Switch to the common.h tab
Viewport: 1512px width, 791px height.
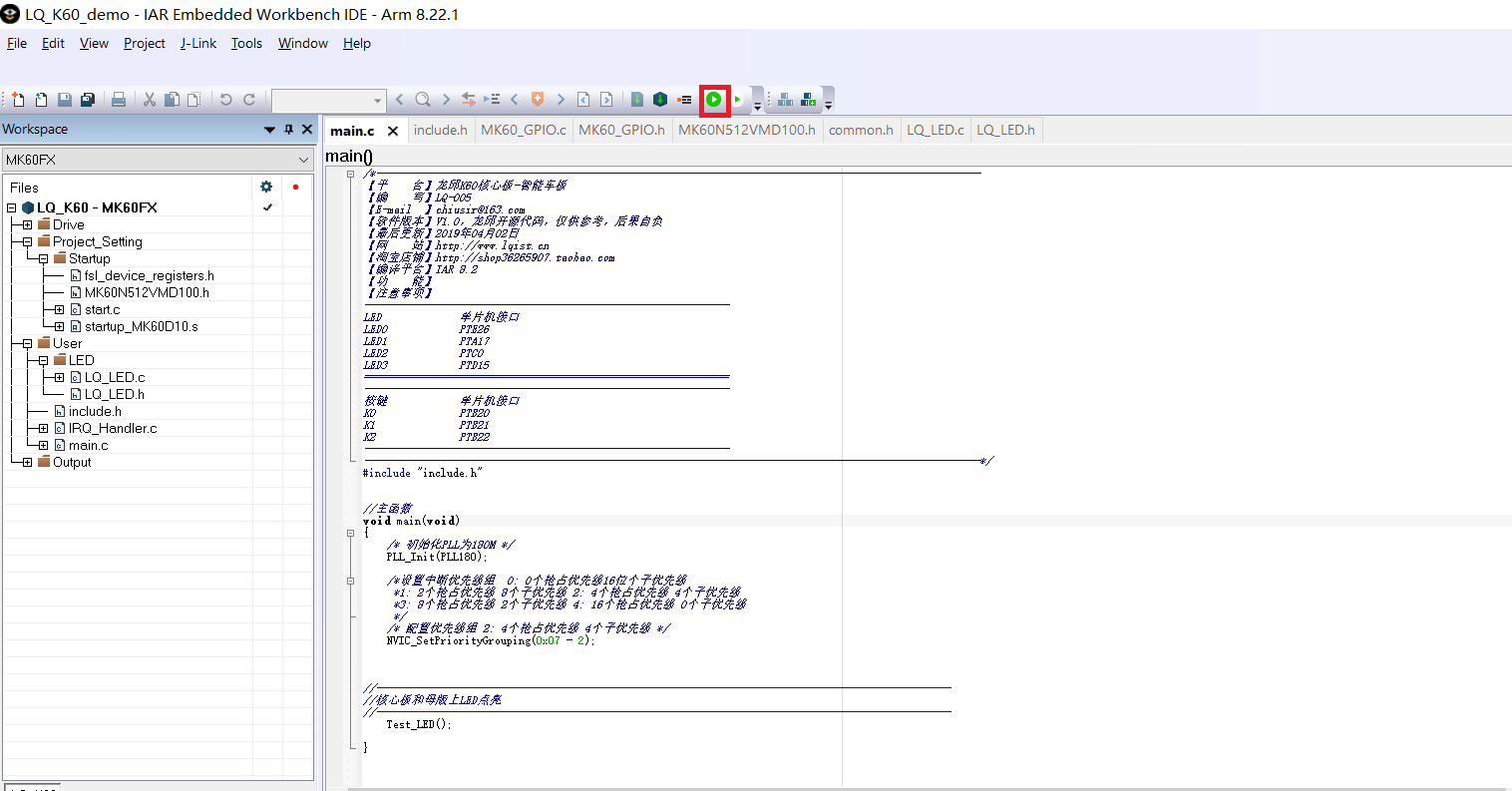point(861,130)
